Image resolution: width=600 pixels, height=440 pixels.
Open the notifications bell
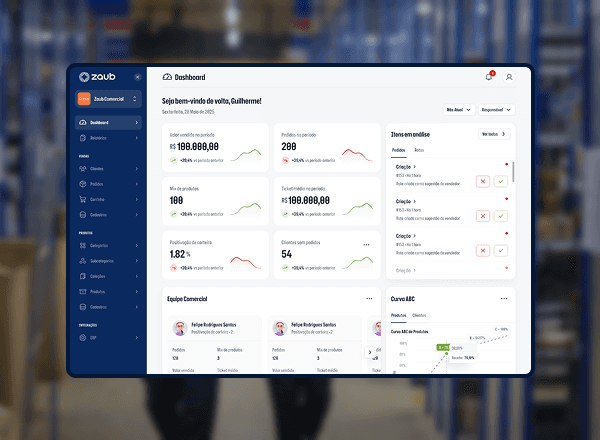tap(489, 77)
